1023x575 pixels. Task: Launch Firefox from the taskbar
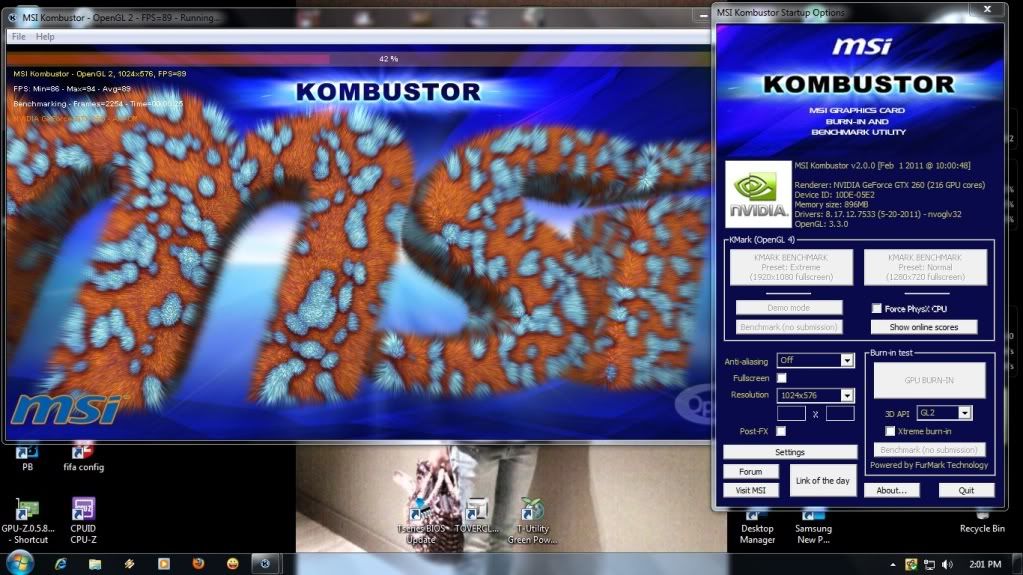[198, 563]
